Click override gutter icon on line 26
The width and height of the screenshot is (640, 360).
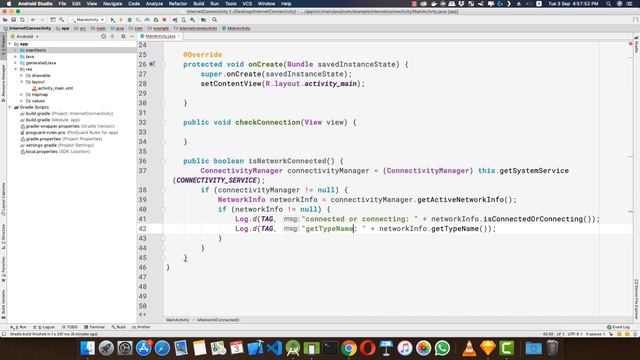[x=152, y=64]
